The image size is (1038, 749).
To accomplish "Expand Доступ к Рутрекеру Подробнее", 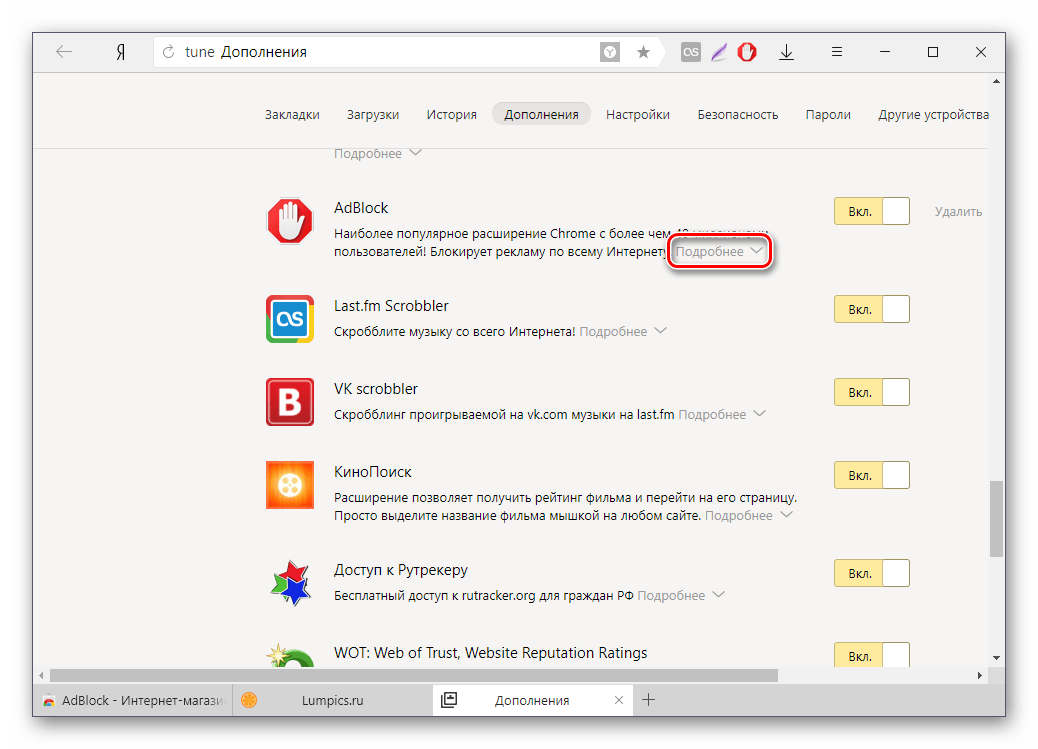I will (x=680, y=595).
